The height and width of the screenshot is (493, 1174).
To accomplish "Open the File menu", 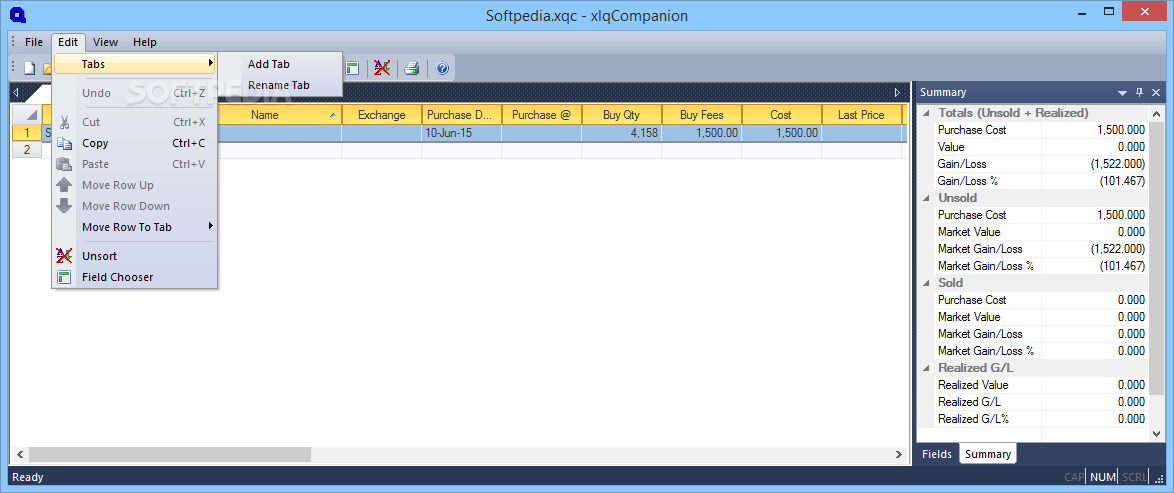I will [x=34, y=42].
